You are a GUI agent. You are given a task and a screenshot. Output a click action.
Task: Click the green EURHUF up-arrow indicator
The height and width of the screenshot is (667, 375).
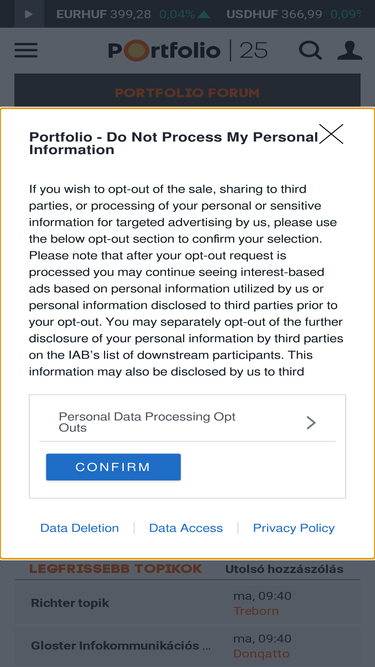[x=204, y=14]
